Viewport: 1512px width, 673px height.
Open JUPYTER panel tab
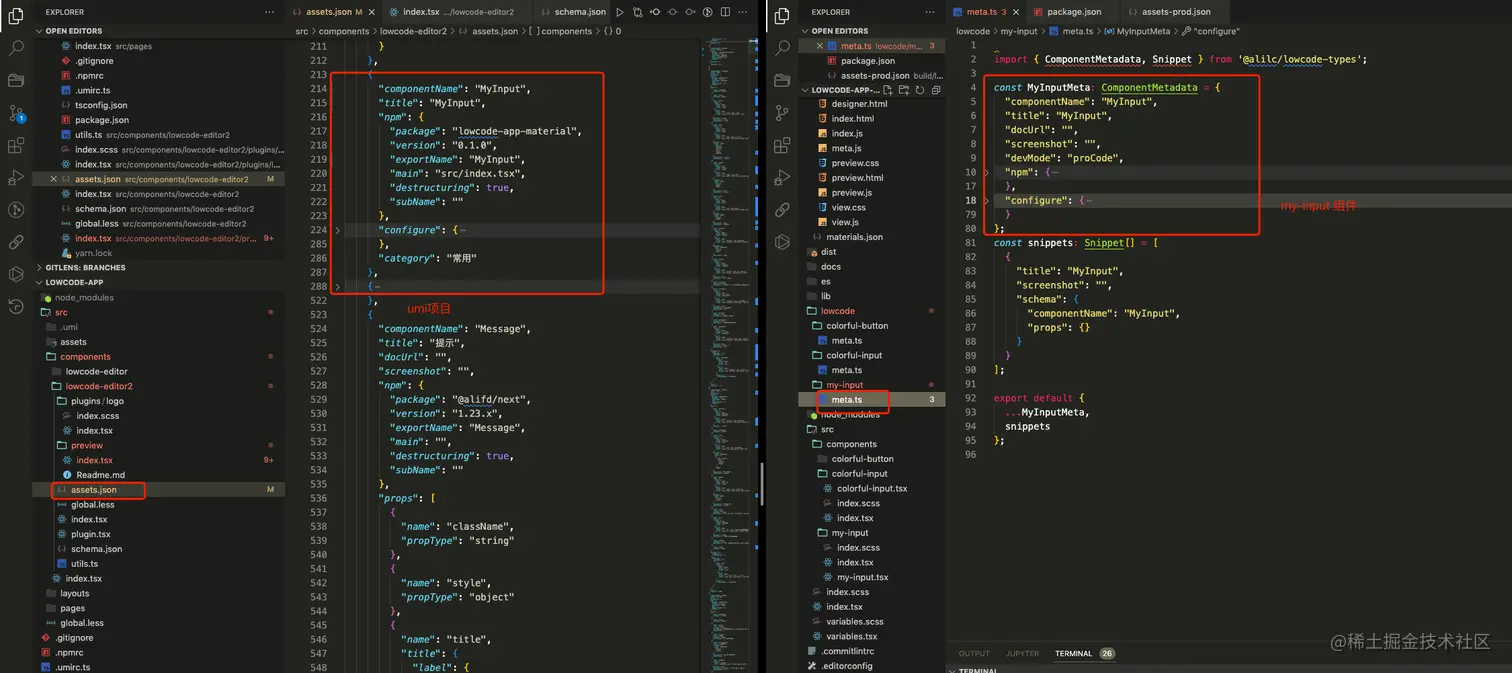pyautogui.click(x=1022, y=653)
